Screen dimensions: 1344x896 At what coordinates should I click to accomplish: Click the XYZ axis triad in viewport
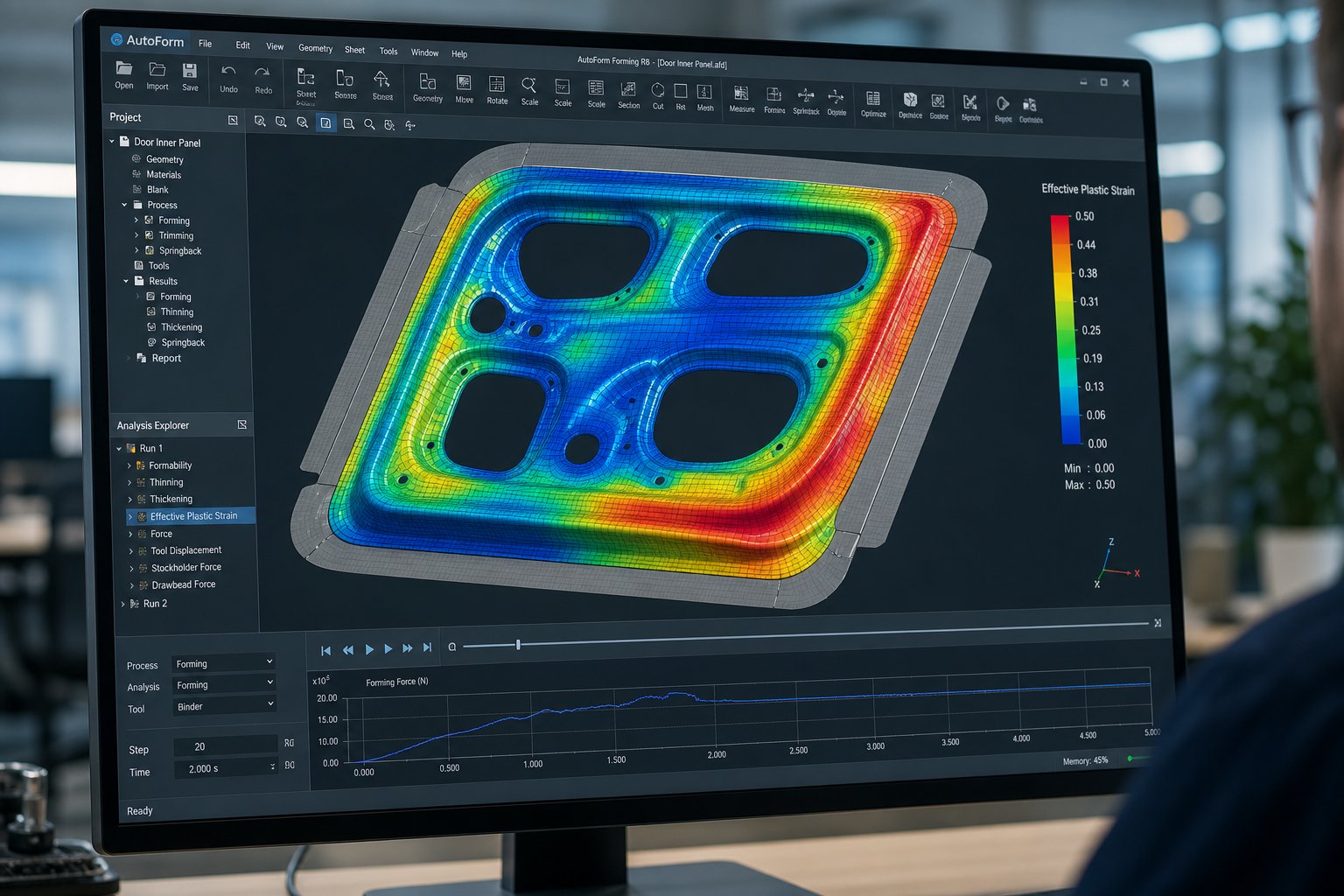[1115, 564]
